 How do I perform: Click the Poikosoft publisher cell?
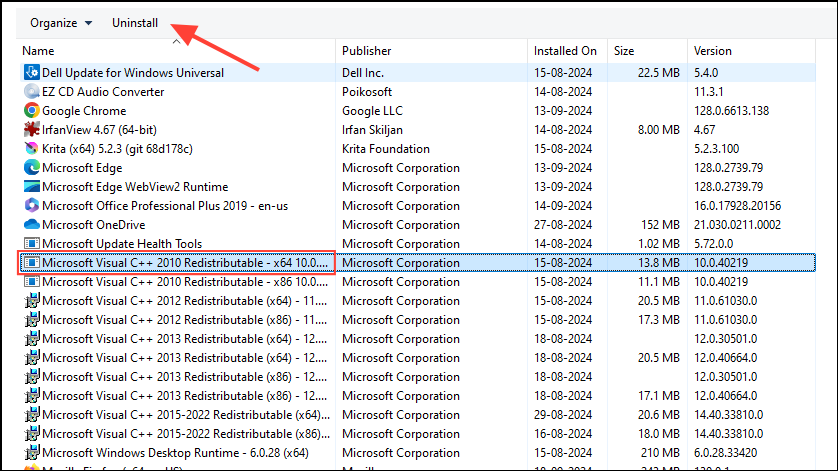367,91
